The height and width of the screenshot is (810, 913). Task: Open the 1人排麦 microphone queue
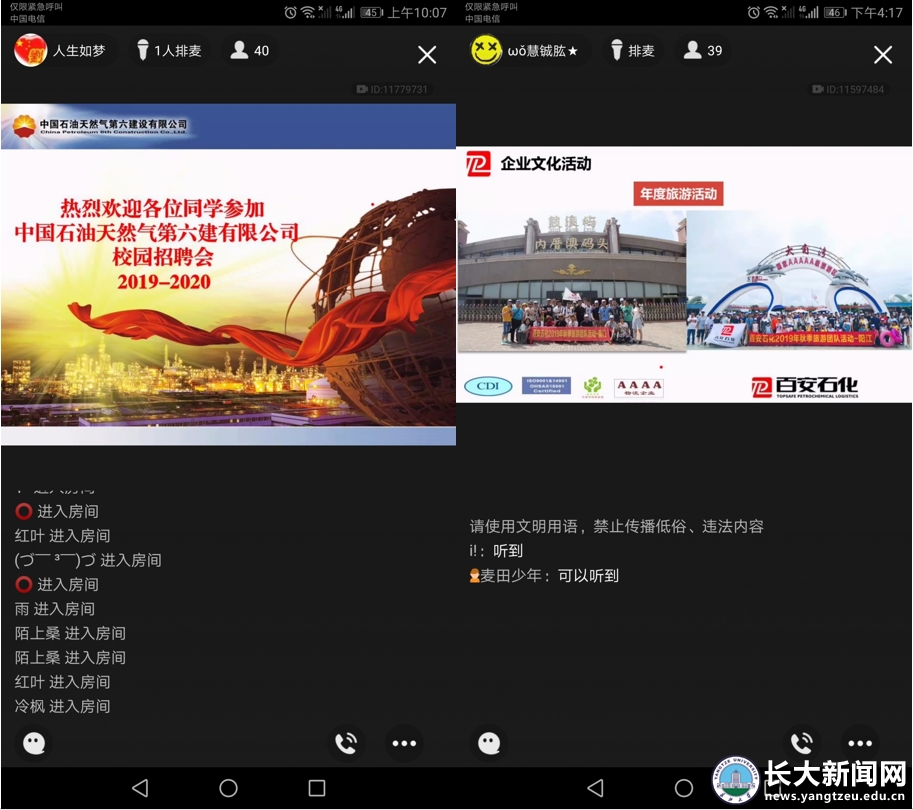169,51
